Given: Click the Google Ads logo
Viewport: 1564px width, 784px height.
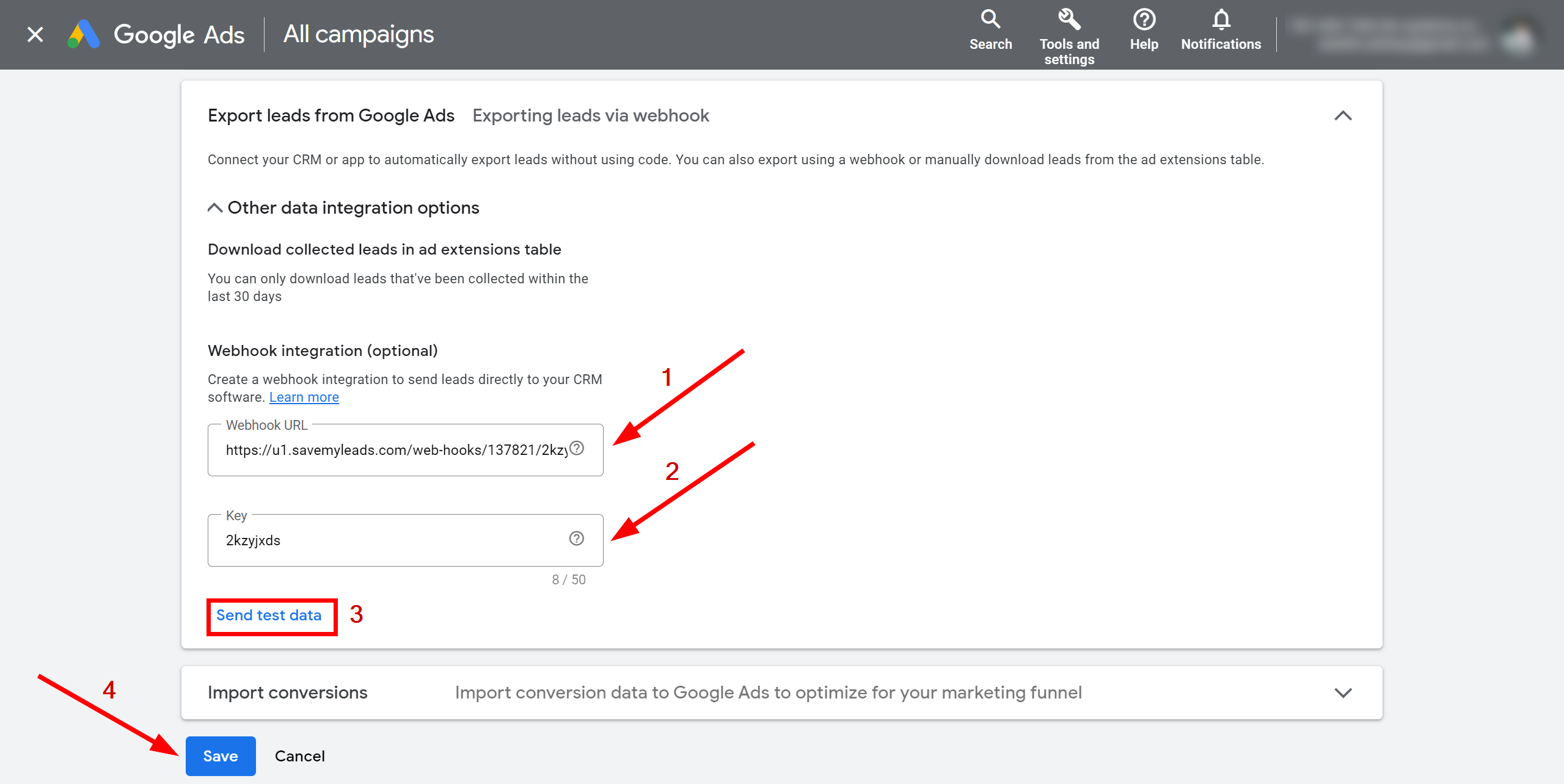Looking at the screenshot, I should (x=156, y=34).
